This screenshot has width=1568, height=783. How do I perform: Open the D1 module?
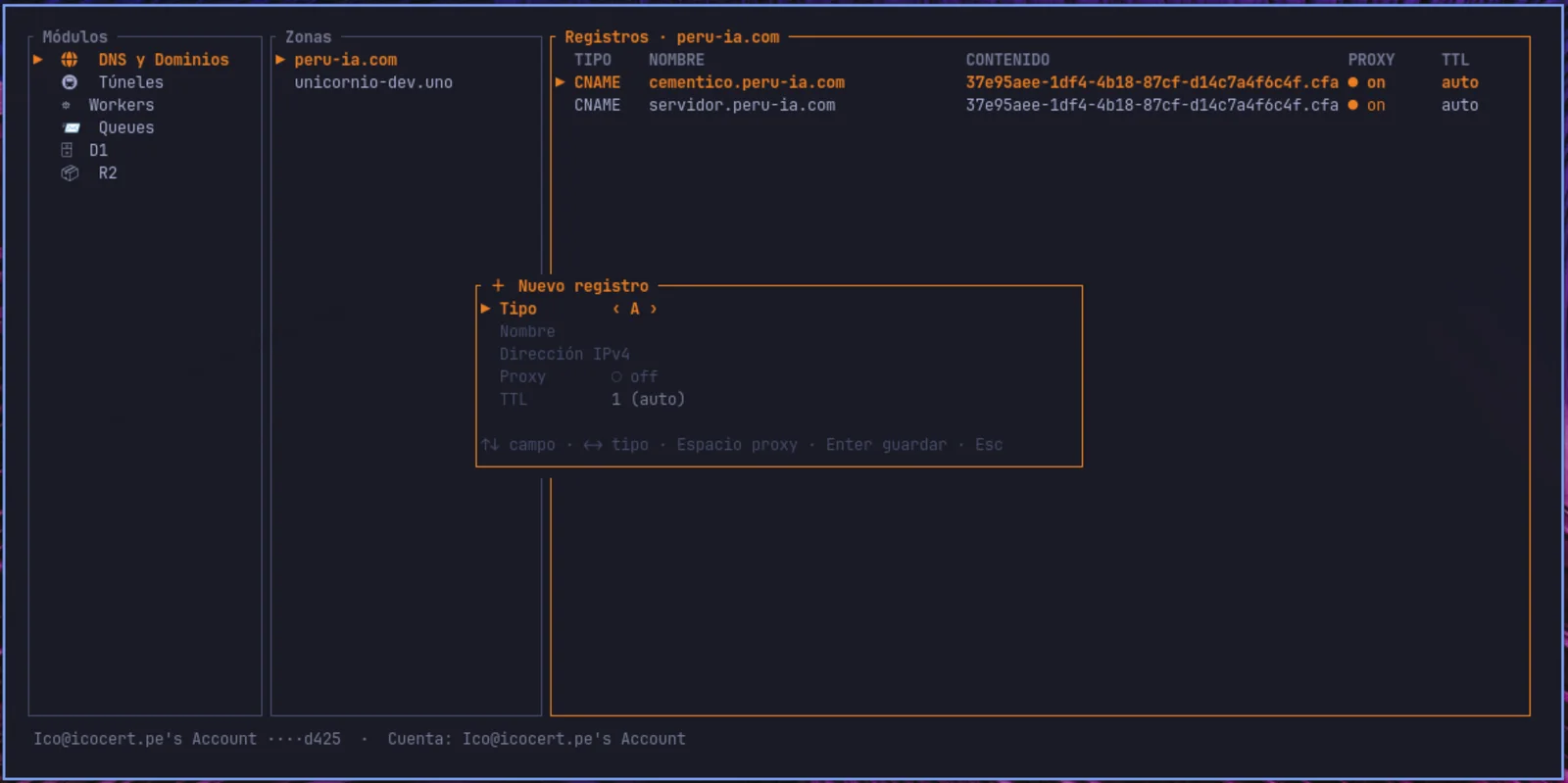[x=98, y=150]
